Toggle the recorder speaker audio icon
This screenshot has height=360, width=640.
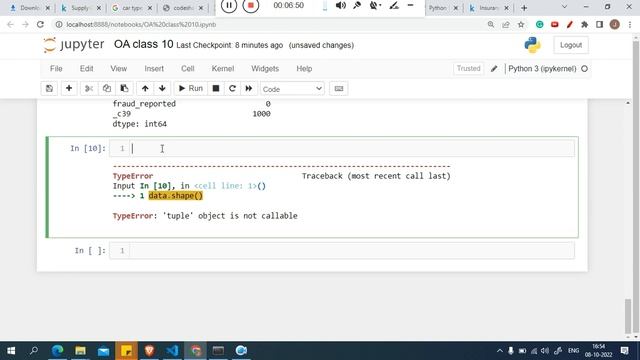pyautogui.click(x=340, y=5)
